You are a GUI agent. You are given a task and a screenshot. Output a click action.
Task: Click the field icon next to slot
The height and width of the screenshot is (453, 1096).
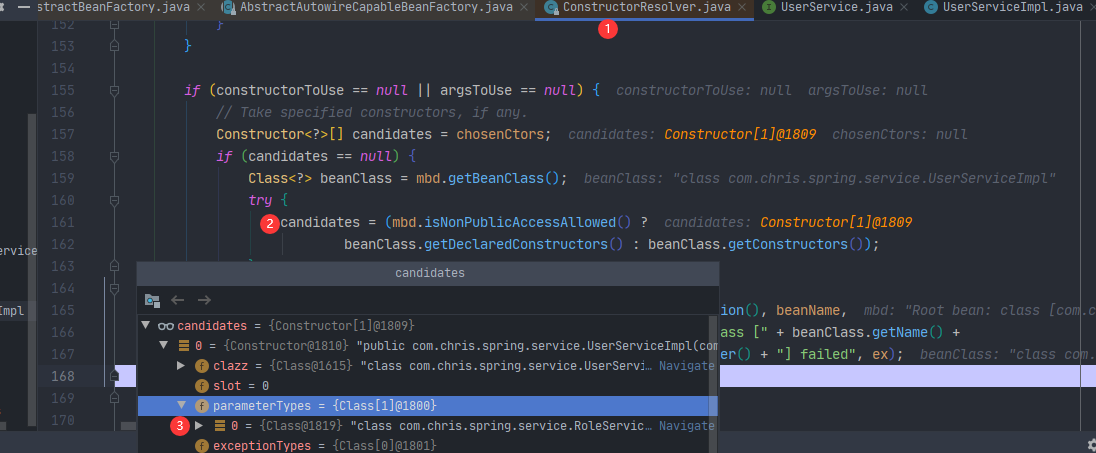202,386
